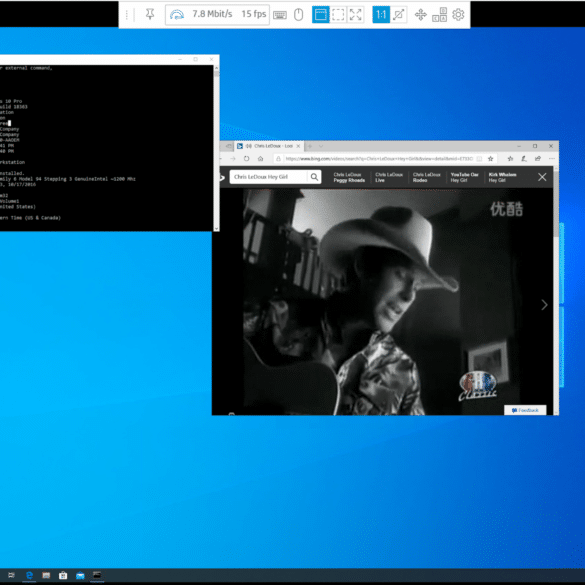Open Microsoft Store from the taskbar
The image size is (585, 585).
click(x=63, y=575)
